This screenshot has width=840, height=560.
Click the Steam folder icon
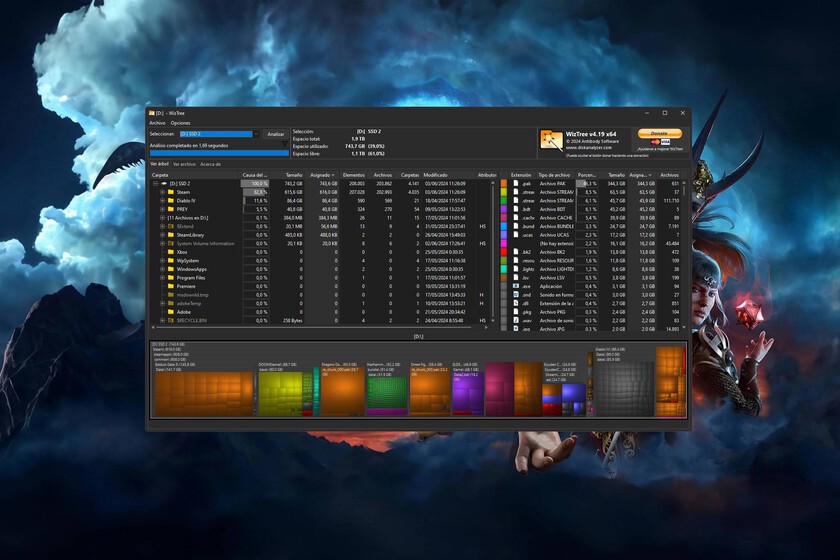[x=171, y=192]
